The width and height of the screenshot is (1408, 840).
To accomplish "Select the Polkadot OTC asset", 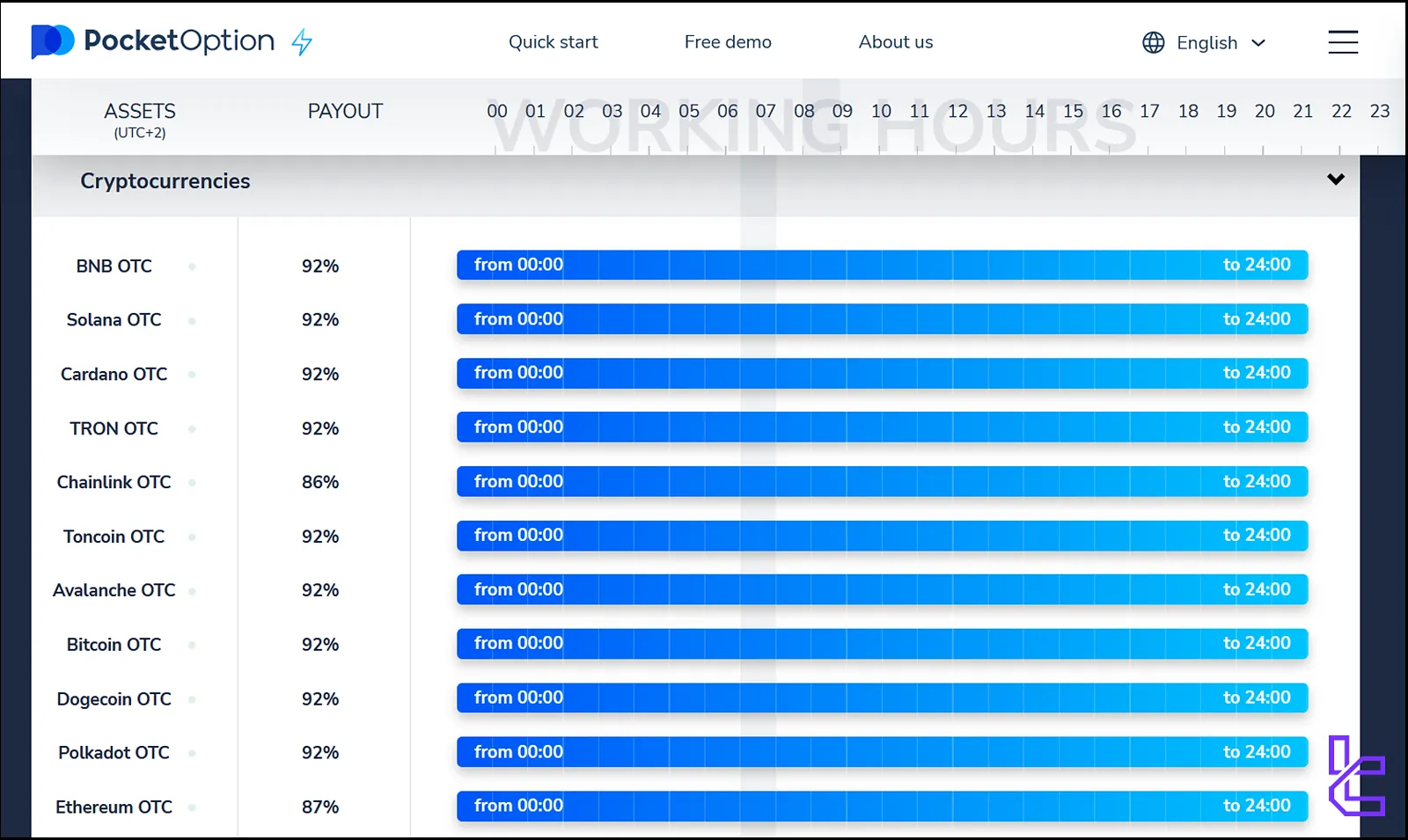I will [x=114, y=753].
